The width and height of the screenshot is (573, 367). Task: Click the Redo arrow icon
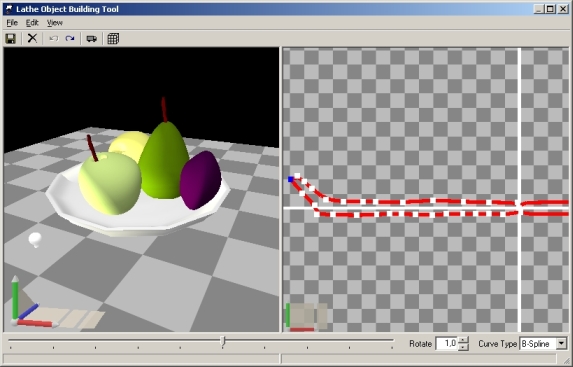coord(70,38)
